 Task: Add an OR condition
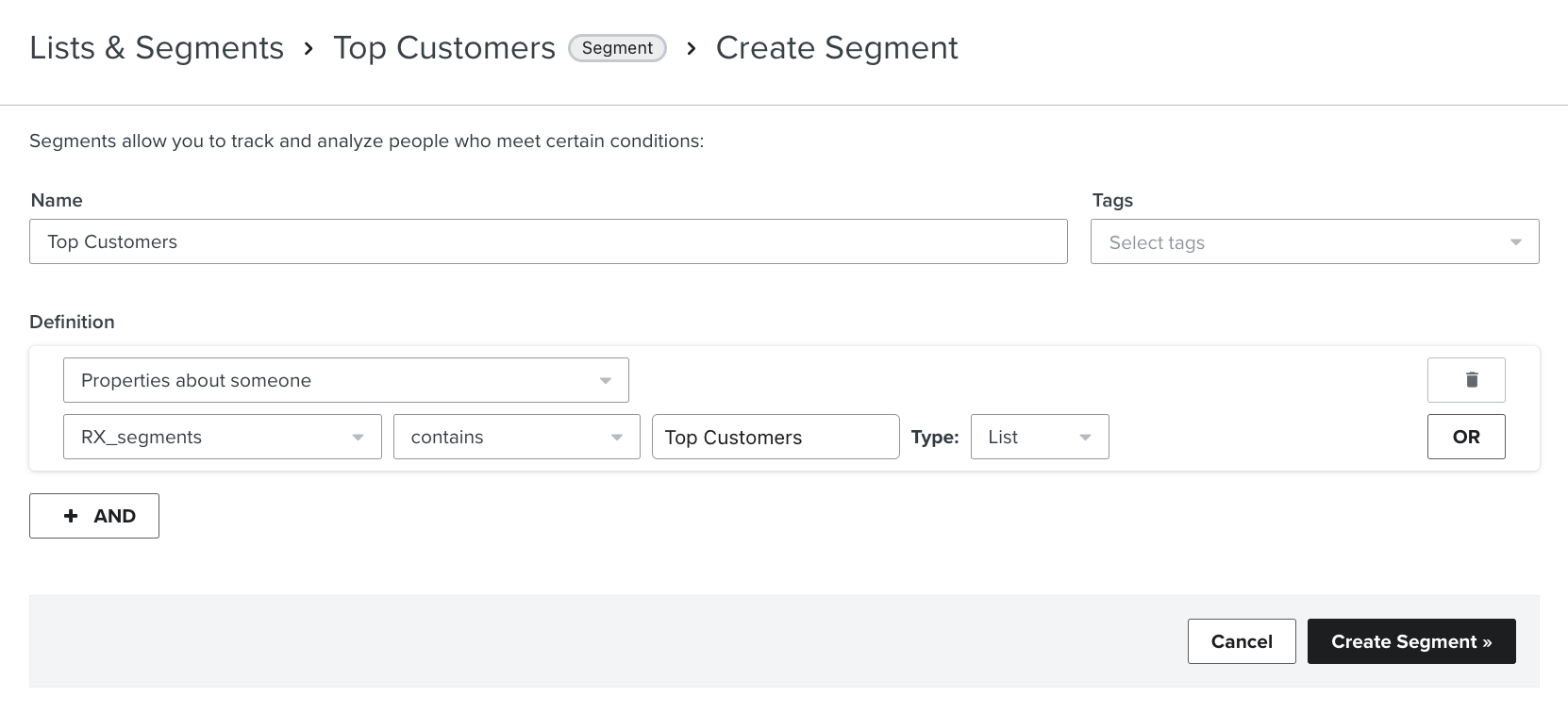tap(1466, 437)
